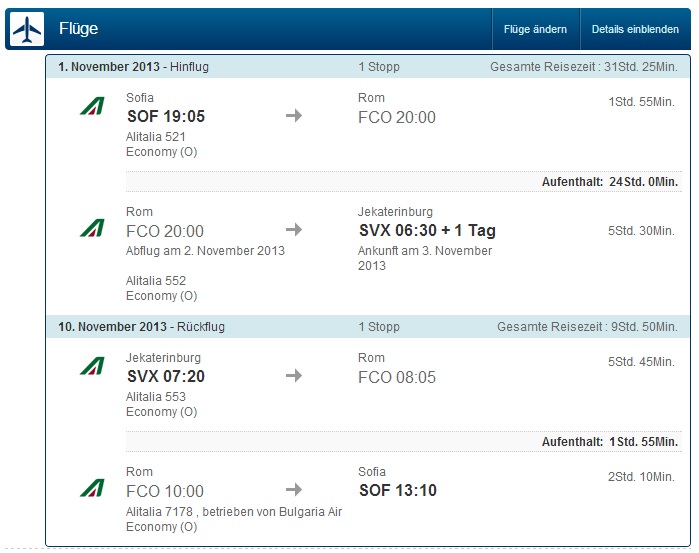Image resolution: width=699 pixels, height=553 pixels.
Task: Show details via Details einblenden
Action: click(635, 29)
